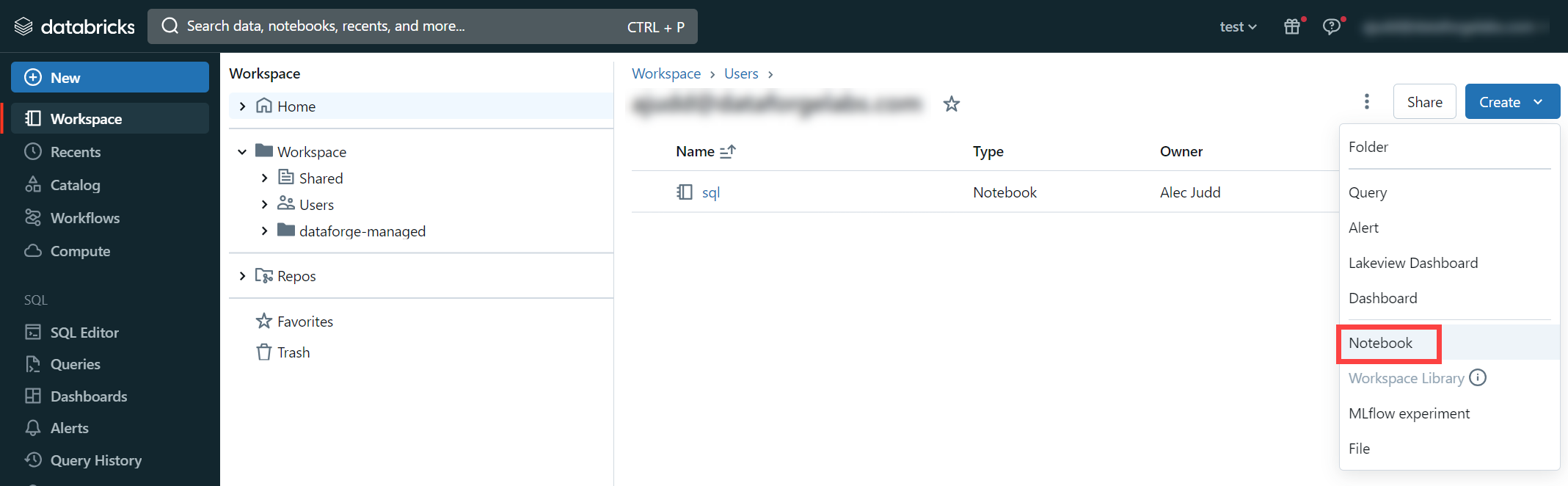This screenshot has width=1568, height=486.
Task: Open the test workspace dropdown
Action: tap(1238, 26)
